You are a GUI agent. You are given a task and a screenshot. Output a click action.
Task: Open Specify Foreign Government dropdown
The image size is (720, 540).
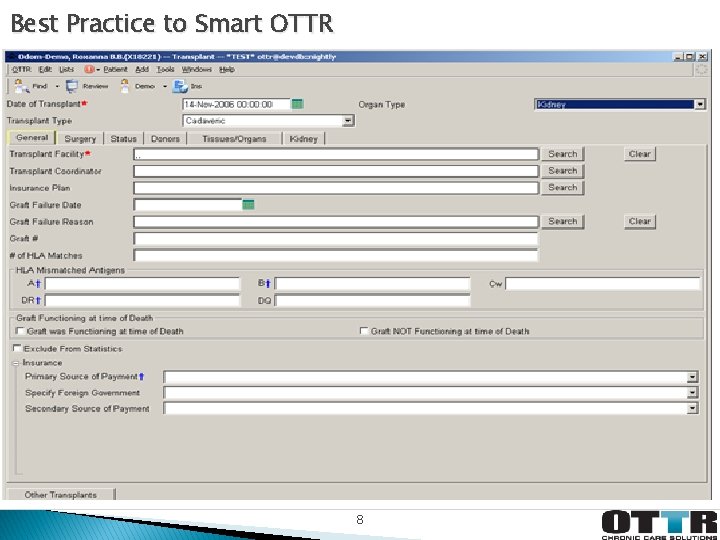(692, 393)
